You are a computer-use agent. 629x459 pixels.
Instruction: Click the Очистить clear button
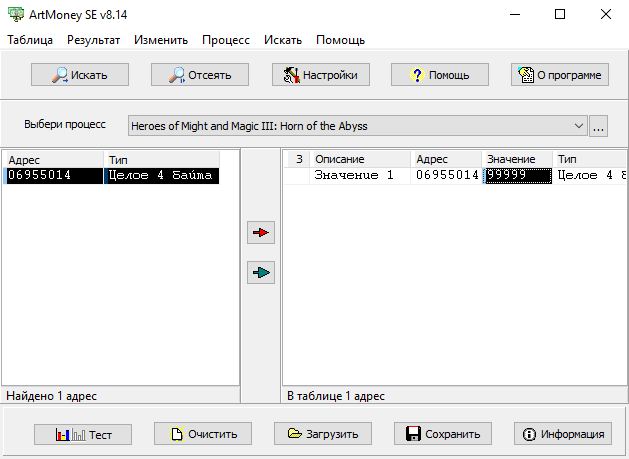pyautogui.click(x=203, y=434)
